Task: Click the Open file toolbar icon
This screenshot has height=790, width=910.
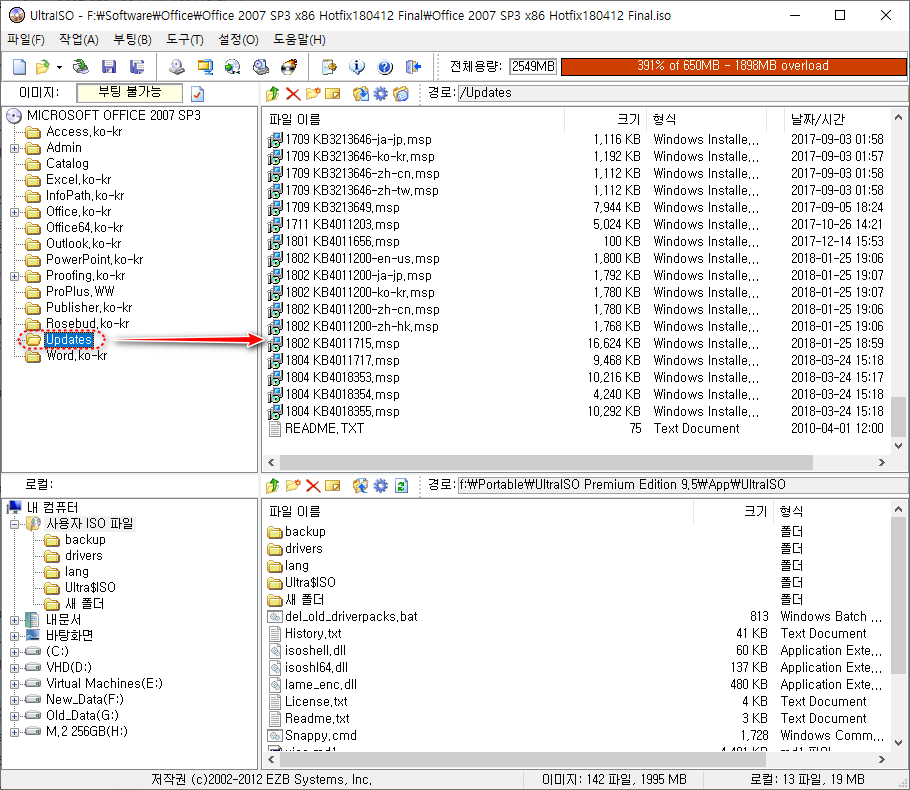Action: point(42,67)
